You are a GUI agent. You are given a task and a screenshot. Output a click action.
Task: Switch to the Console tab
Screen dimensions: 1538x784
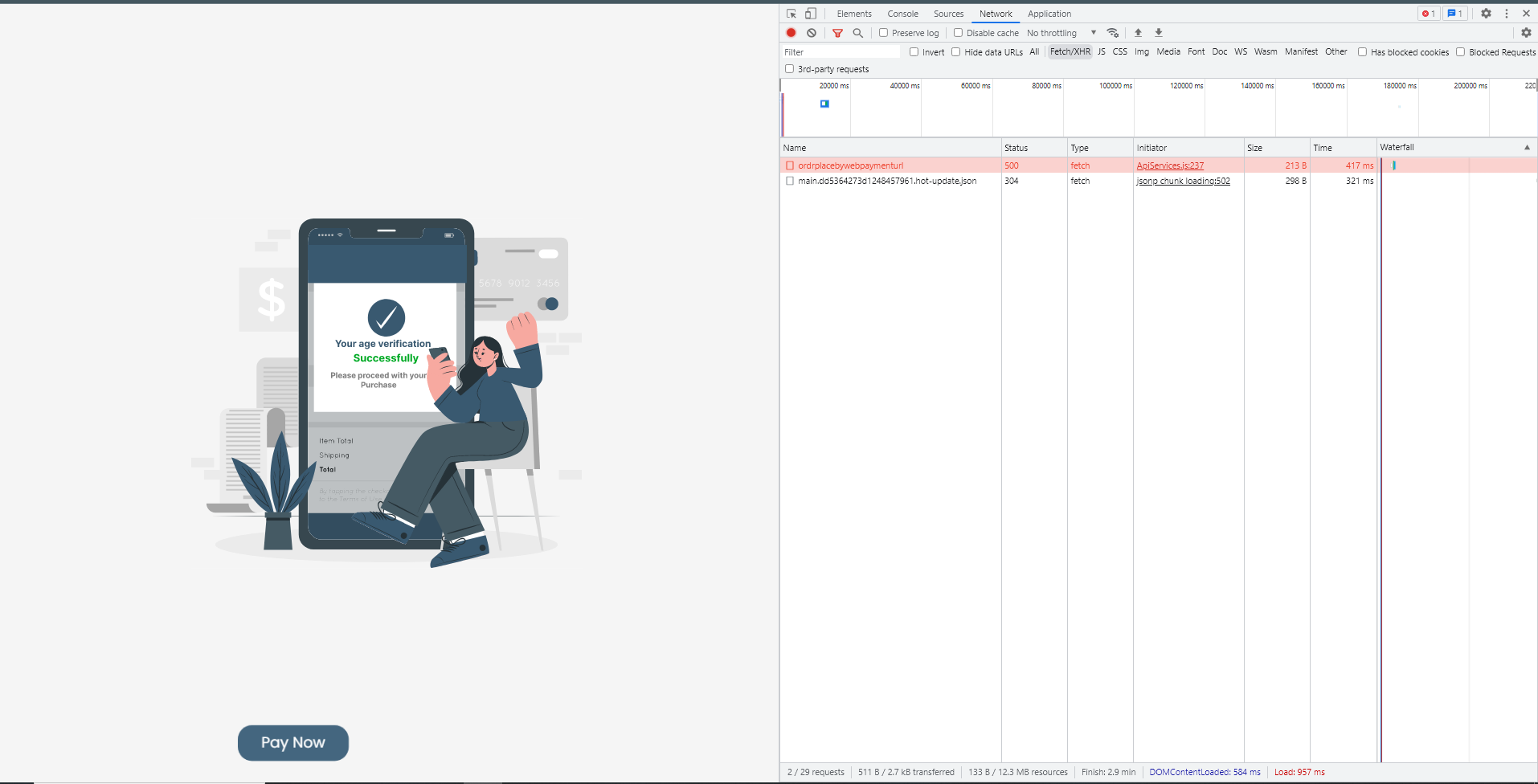[x=902, y=14]
